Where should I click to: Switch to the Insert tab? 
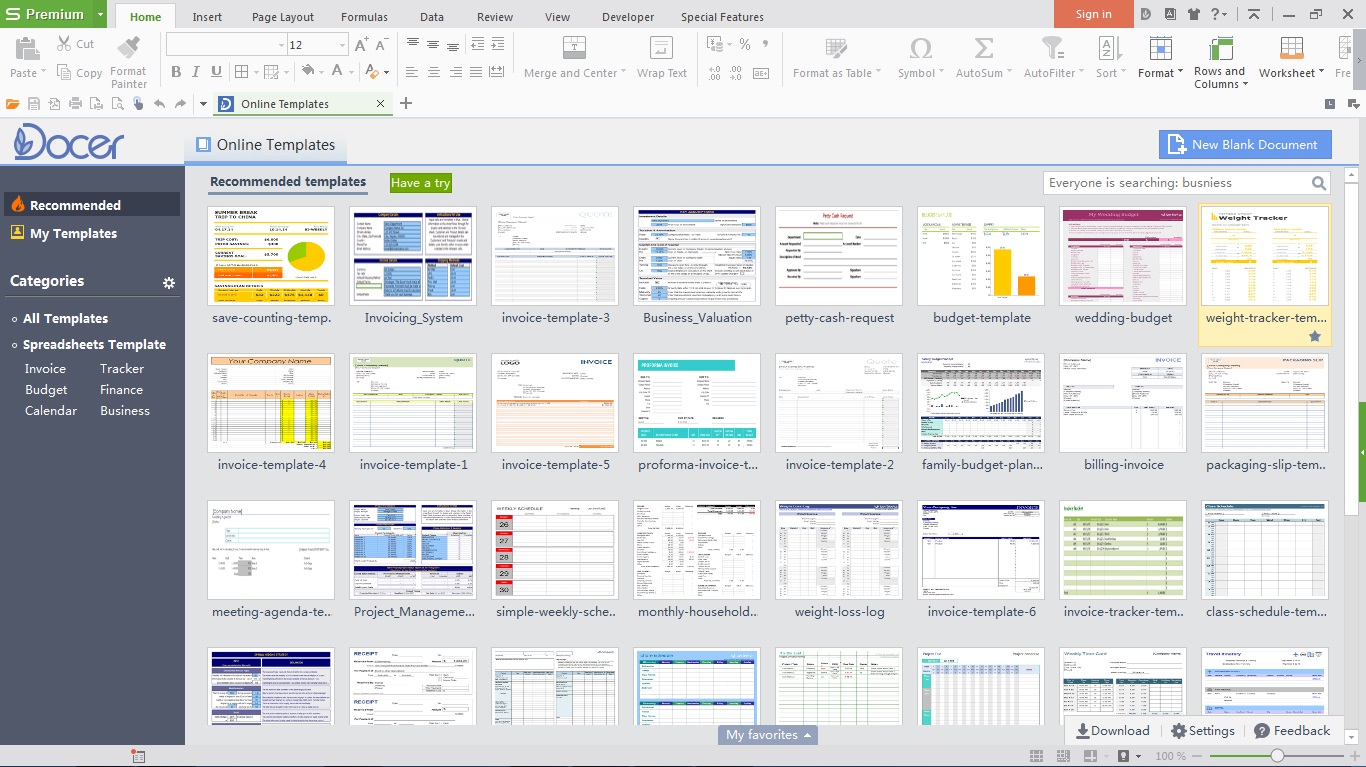(x=207, y=17)
